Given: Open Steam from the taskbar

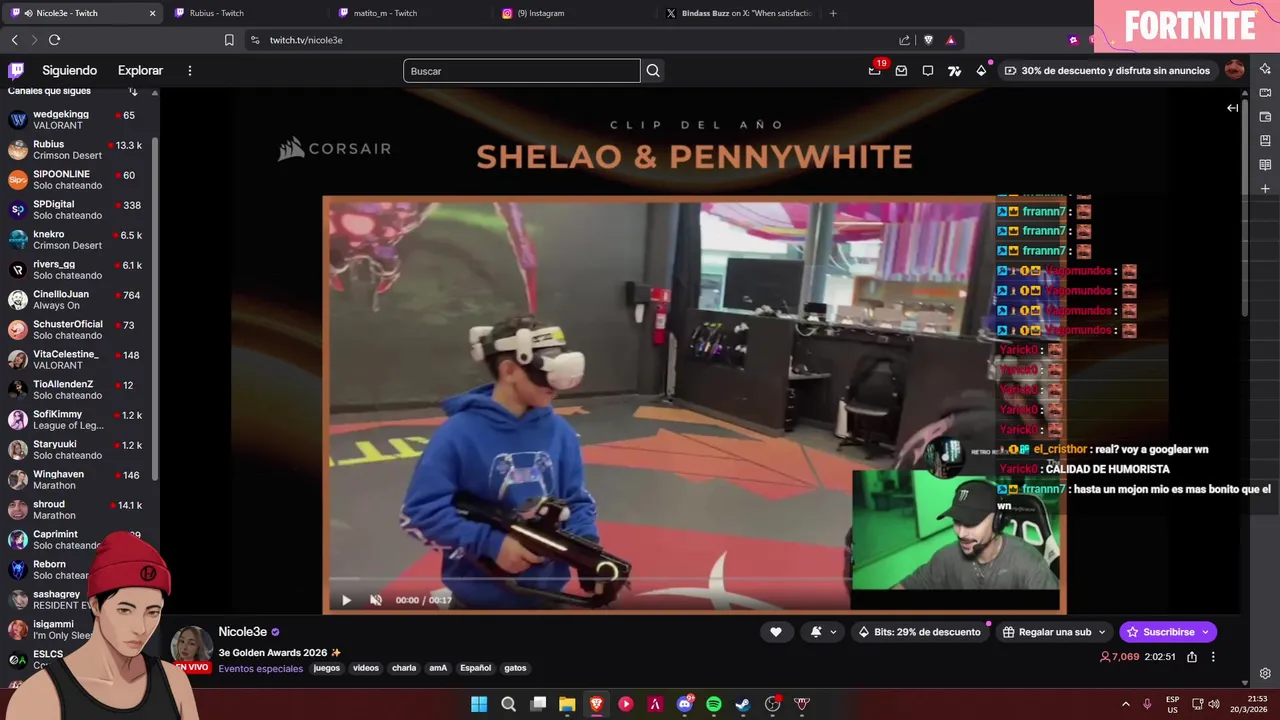Looking at the screenshot, I should point(742,704).
